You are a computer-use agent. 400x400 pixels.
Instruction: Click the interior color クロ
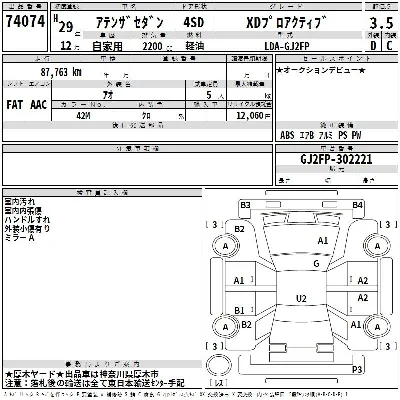(x=146, y=115)
